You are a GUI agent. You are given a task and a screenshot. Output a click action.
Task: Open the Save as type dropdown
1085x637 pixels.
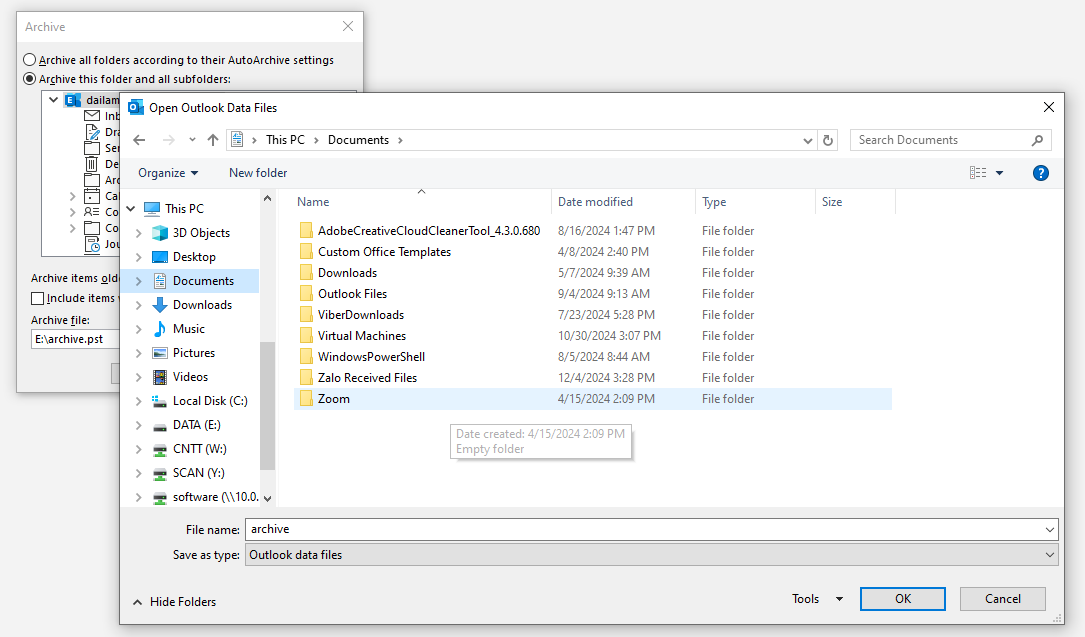click(651, 555)
